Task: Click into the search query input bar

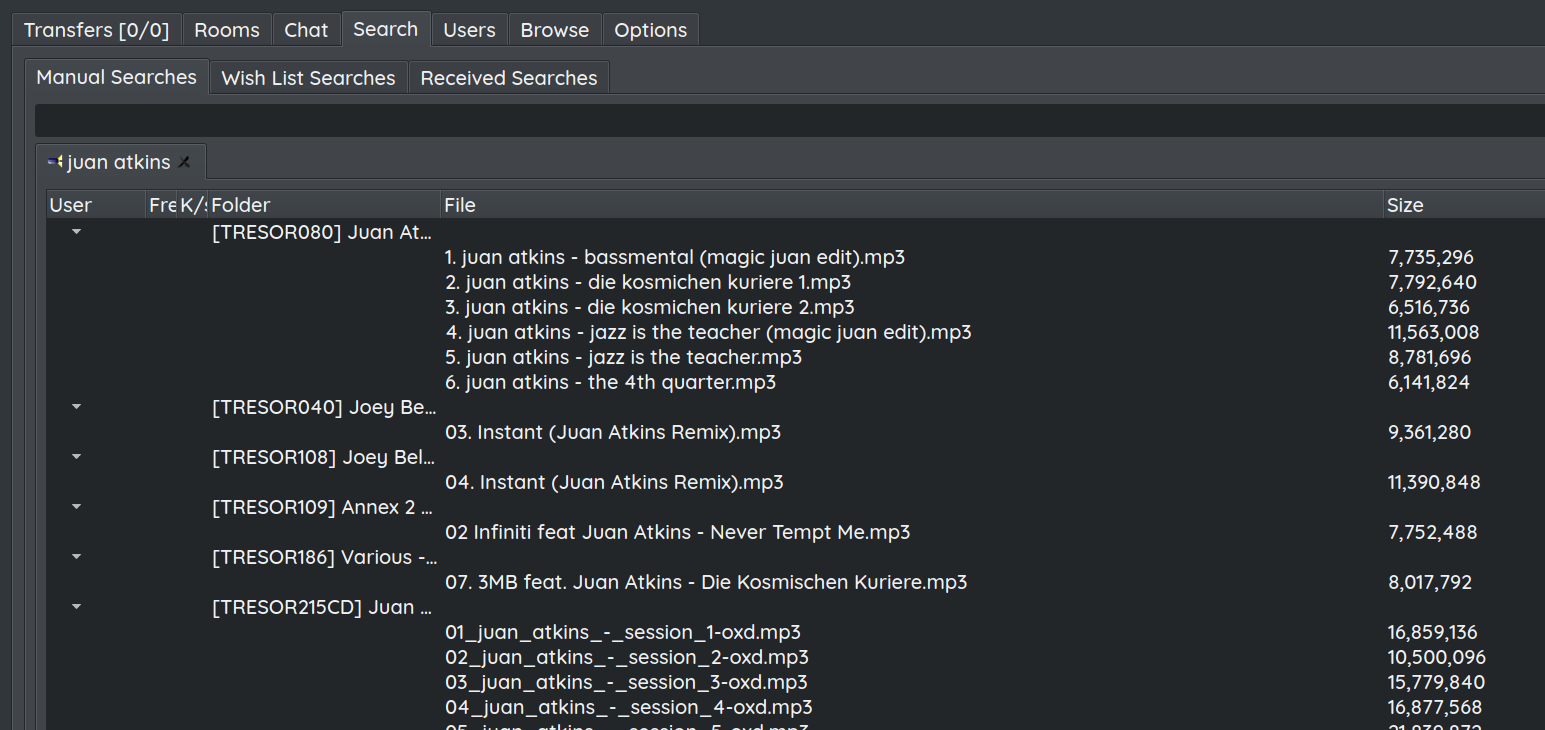Action: [x=790, y=120]
